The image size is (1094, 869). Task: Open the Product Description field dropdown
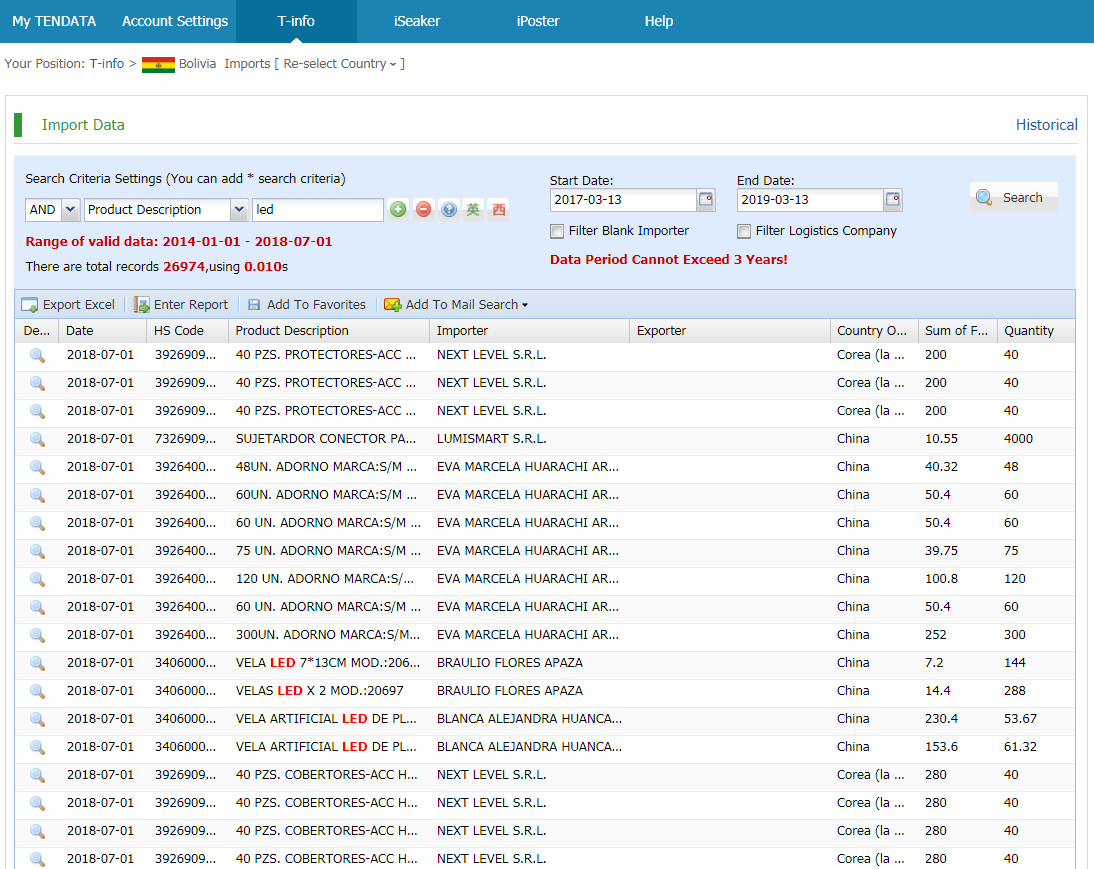point(239,210)
